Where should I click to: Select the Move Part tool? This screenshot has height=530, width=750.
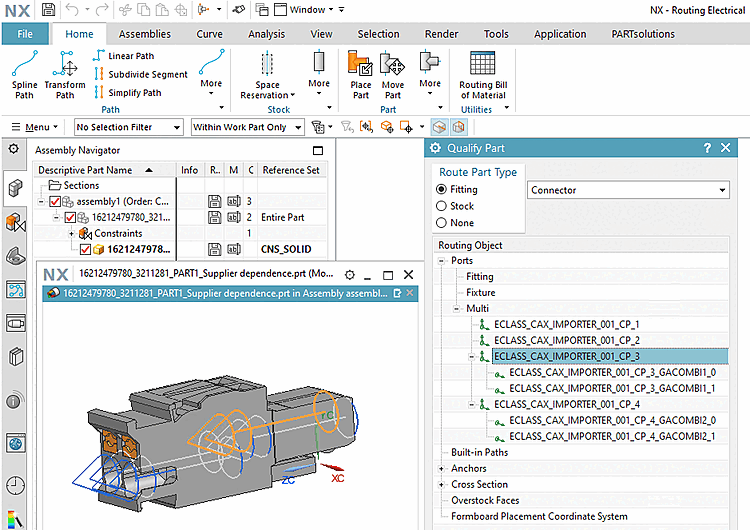click(392, 75)
